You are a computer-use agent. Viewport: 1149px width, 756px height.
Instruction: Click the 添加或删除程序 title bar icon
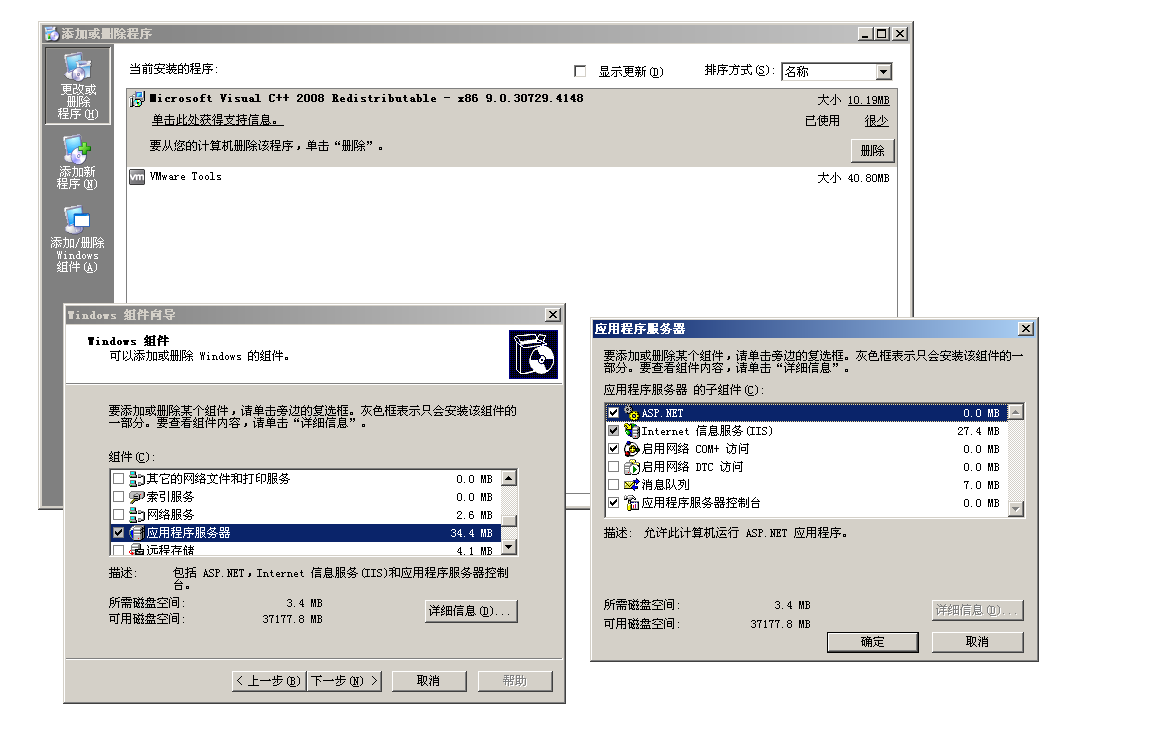(x=51, y=34)
